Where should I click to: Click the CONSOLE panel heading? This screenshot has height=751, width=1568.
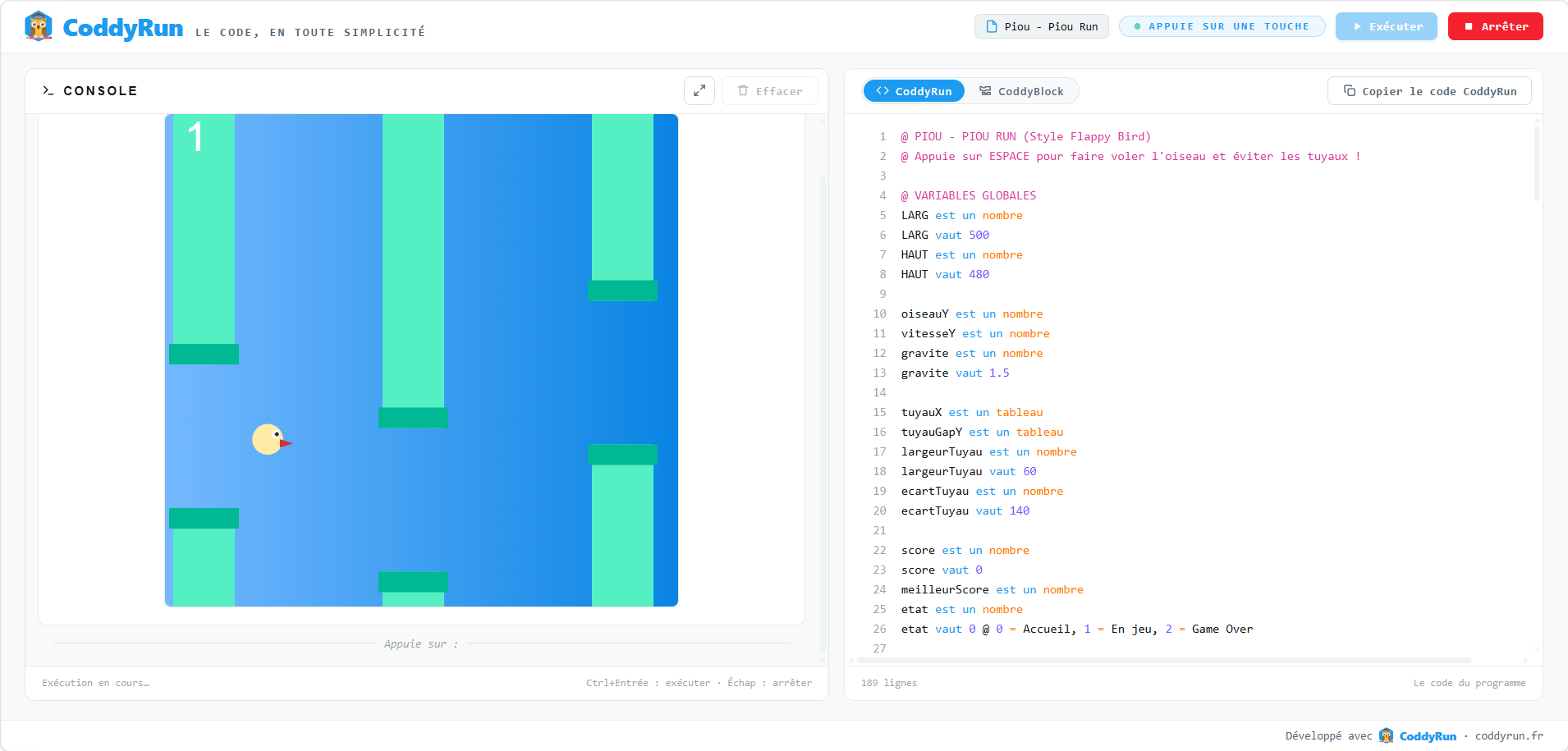(x=100, y=91)
